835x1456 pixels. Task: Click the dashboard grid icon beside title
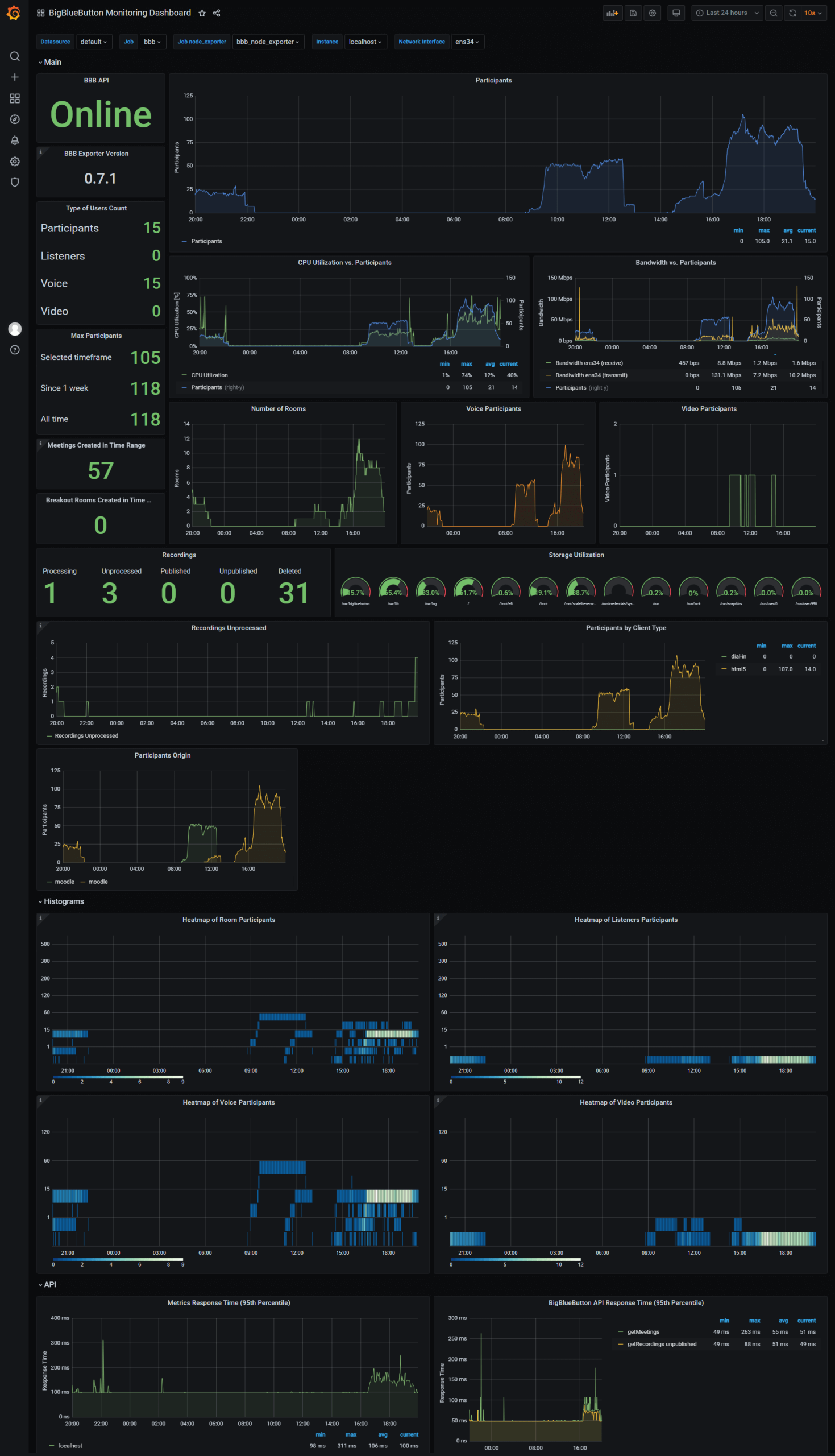[41, 13]
